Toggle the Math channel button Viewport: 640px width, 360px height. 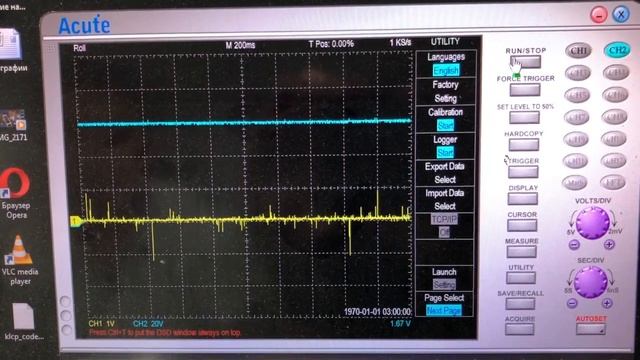575,182
